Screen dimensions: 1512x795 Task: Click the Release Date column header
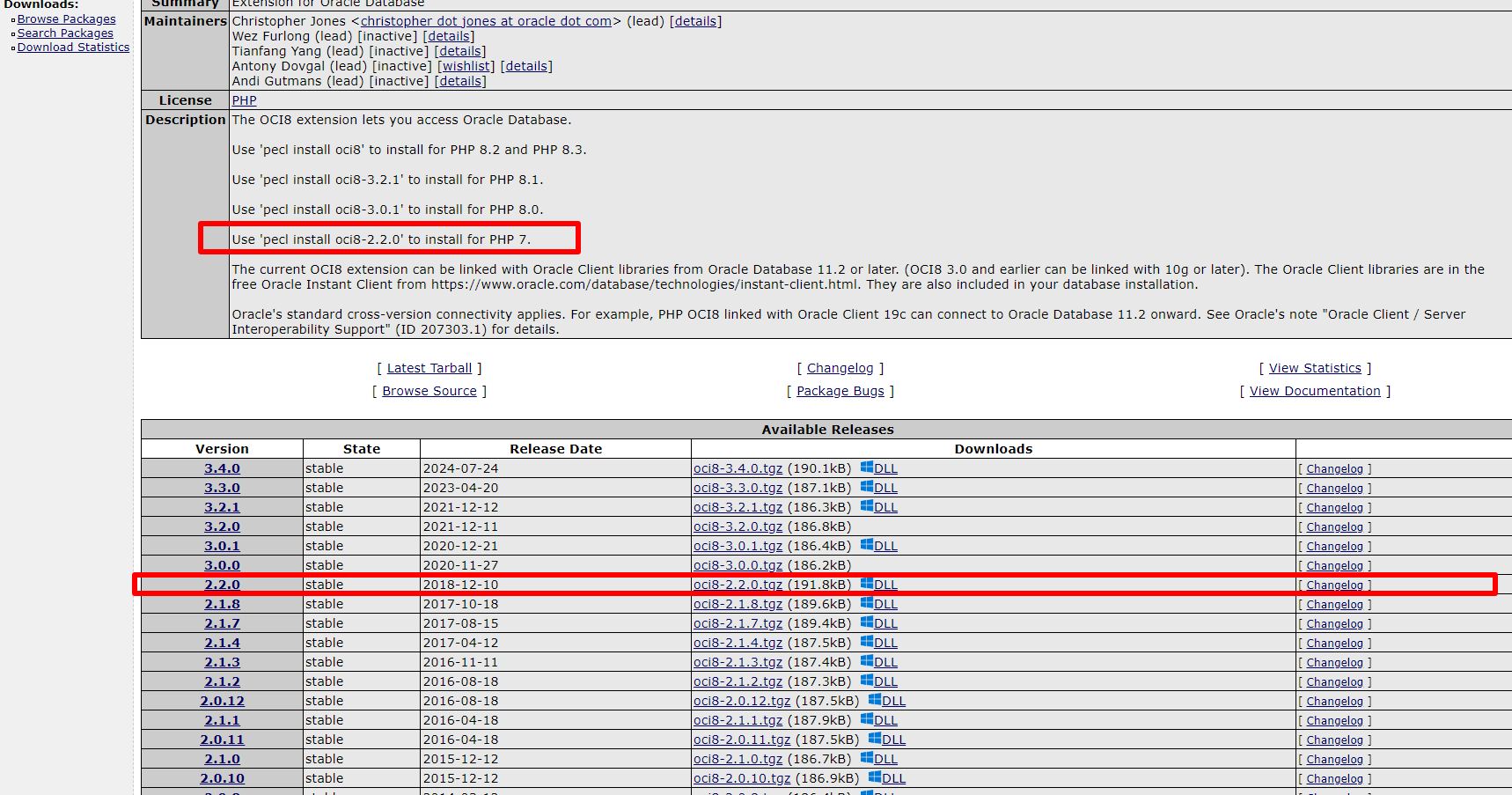[x=555, y=449]
